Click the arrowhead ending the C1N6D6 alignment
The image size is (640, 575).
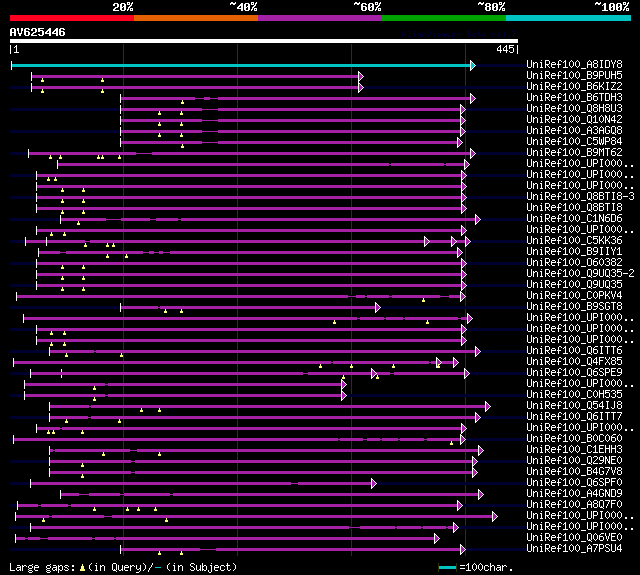(x=478, y=220)
